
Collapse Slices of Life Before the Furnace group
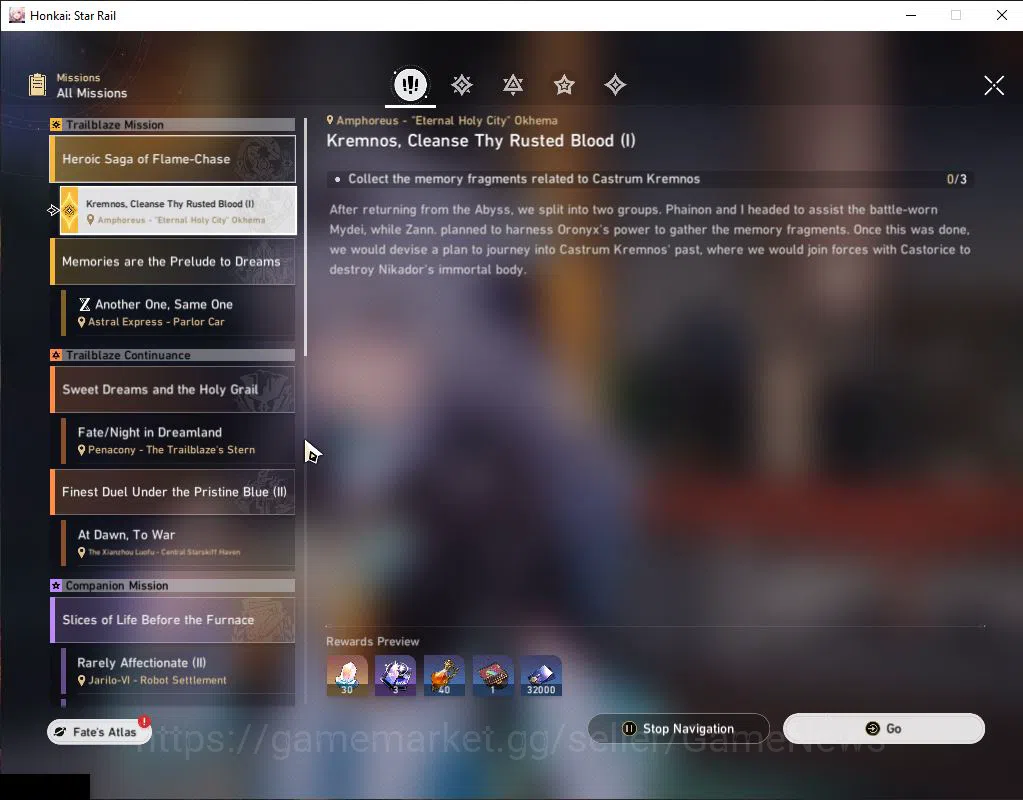(173, 619)
